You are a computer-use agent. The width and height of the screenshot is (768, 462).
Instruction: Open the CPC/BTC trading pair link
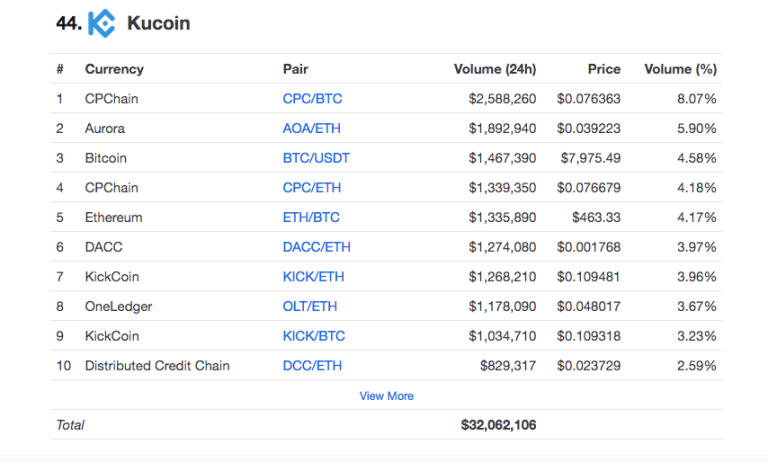pos(313,99)
